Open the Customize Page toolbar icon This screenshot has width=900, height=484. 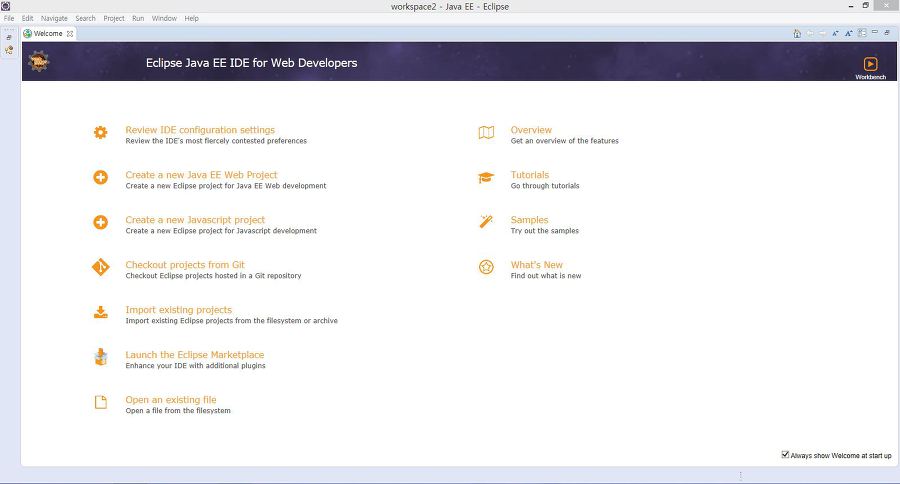tap(862, 33)
